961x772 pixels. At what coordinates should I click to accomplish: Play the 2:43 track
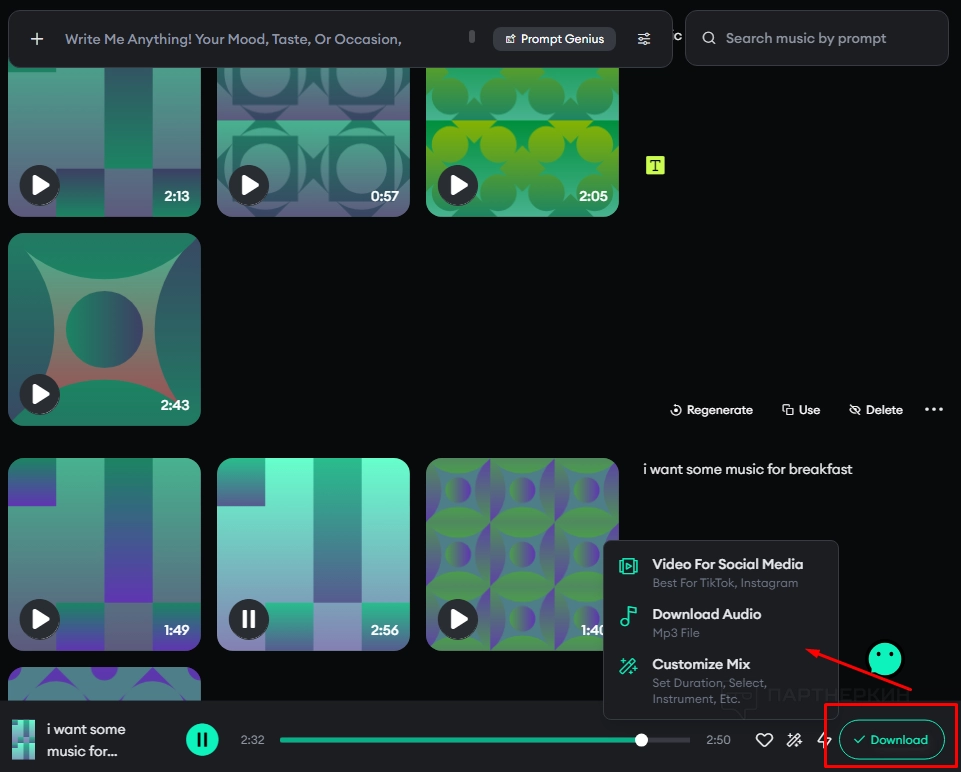coord(40,394)
